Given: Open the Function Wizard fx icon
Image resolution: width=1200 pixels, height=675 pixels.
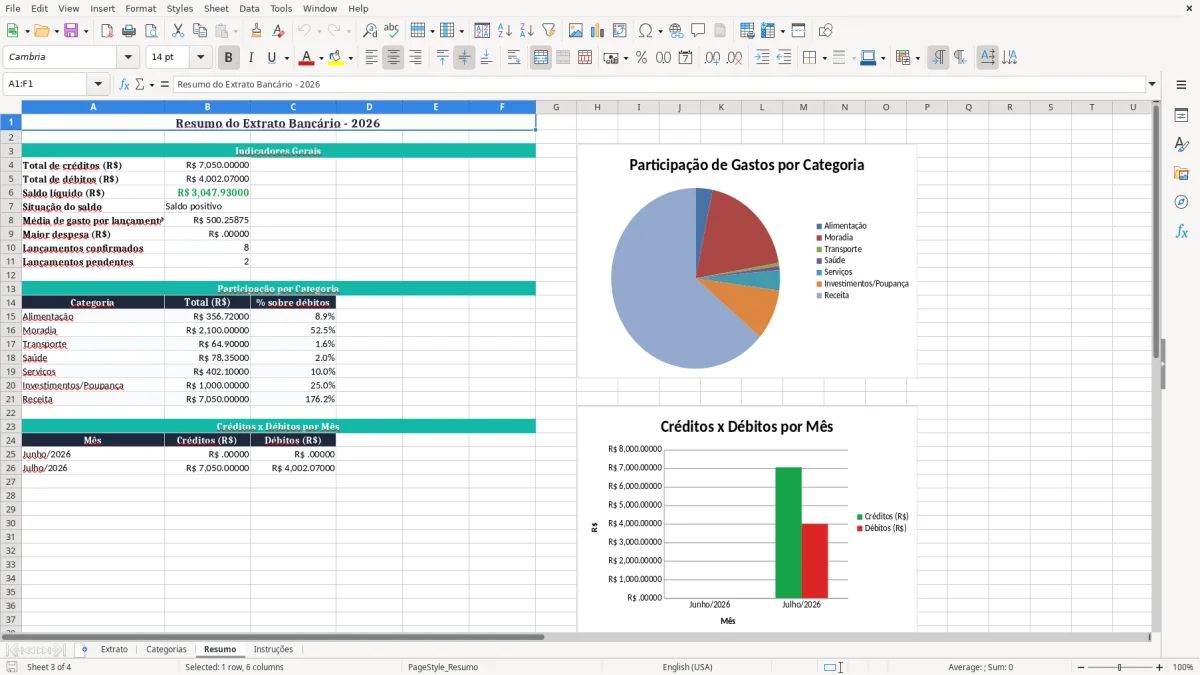Looking at the screenshot, I should [125, 85].
